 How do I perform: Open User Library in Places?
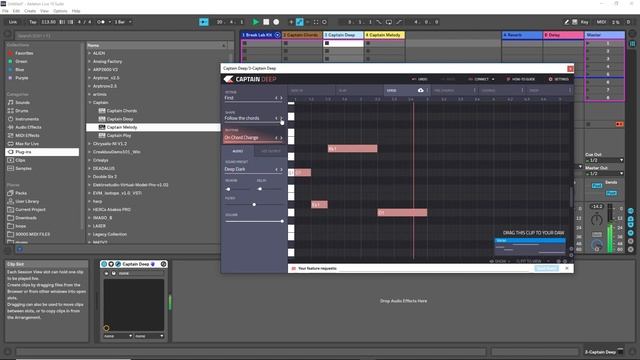pyautogui.click(x=27, y=201)
